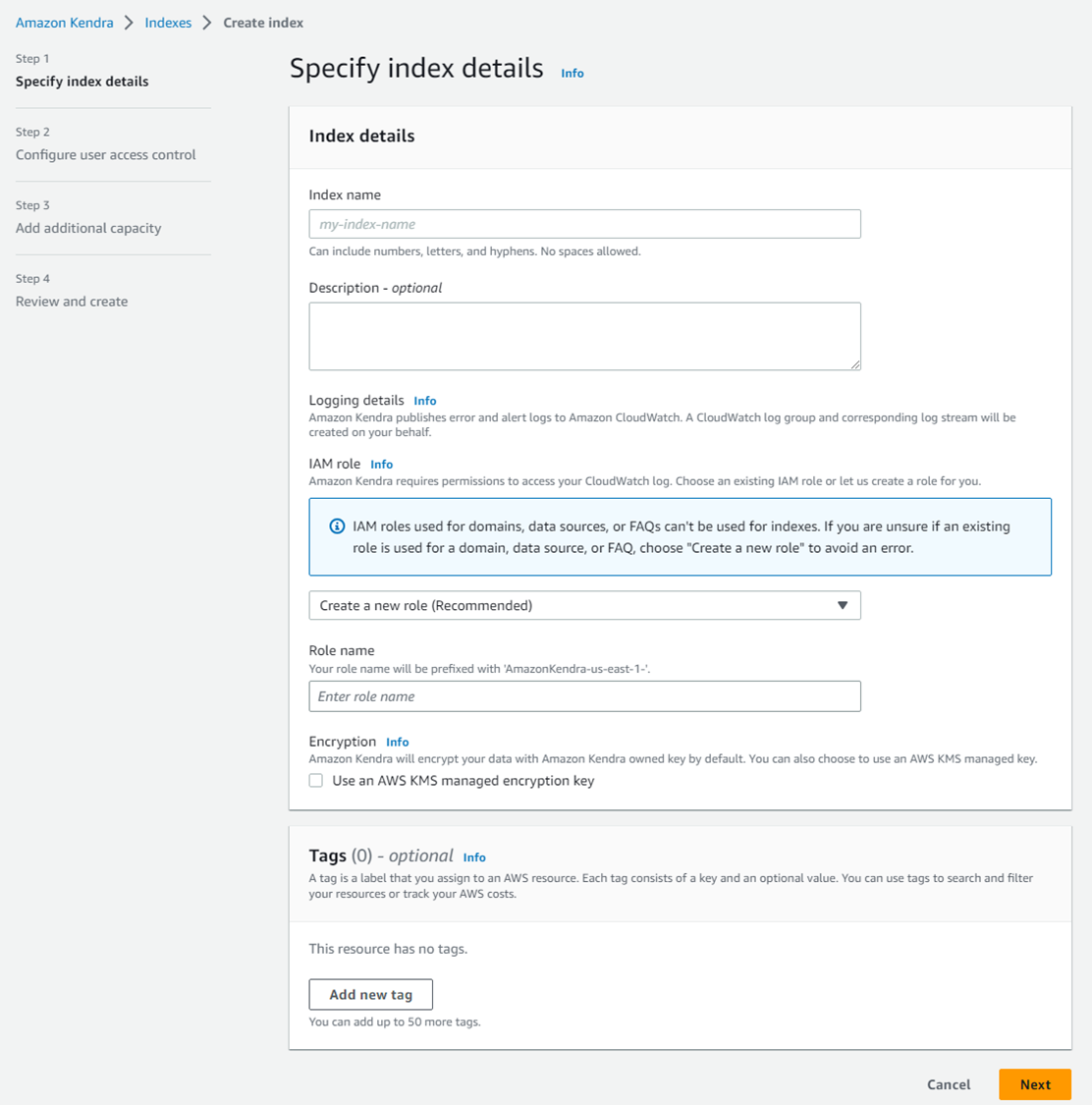Click the IAM role dropdown arrow icon
1092x1105 pixels.
[842, 605]
